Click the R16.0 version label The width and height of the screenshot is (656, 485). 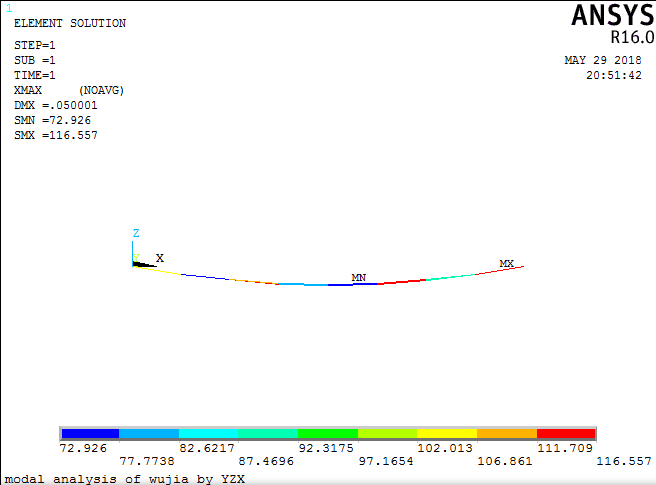(631, 38)
